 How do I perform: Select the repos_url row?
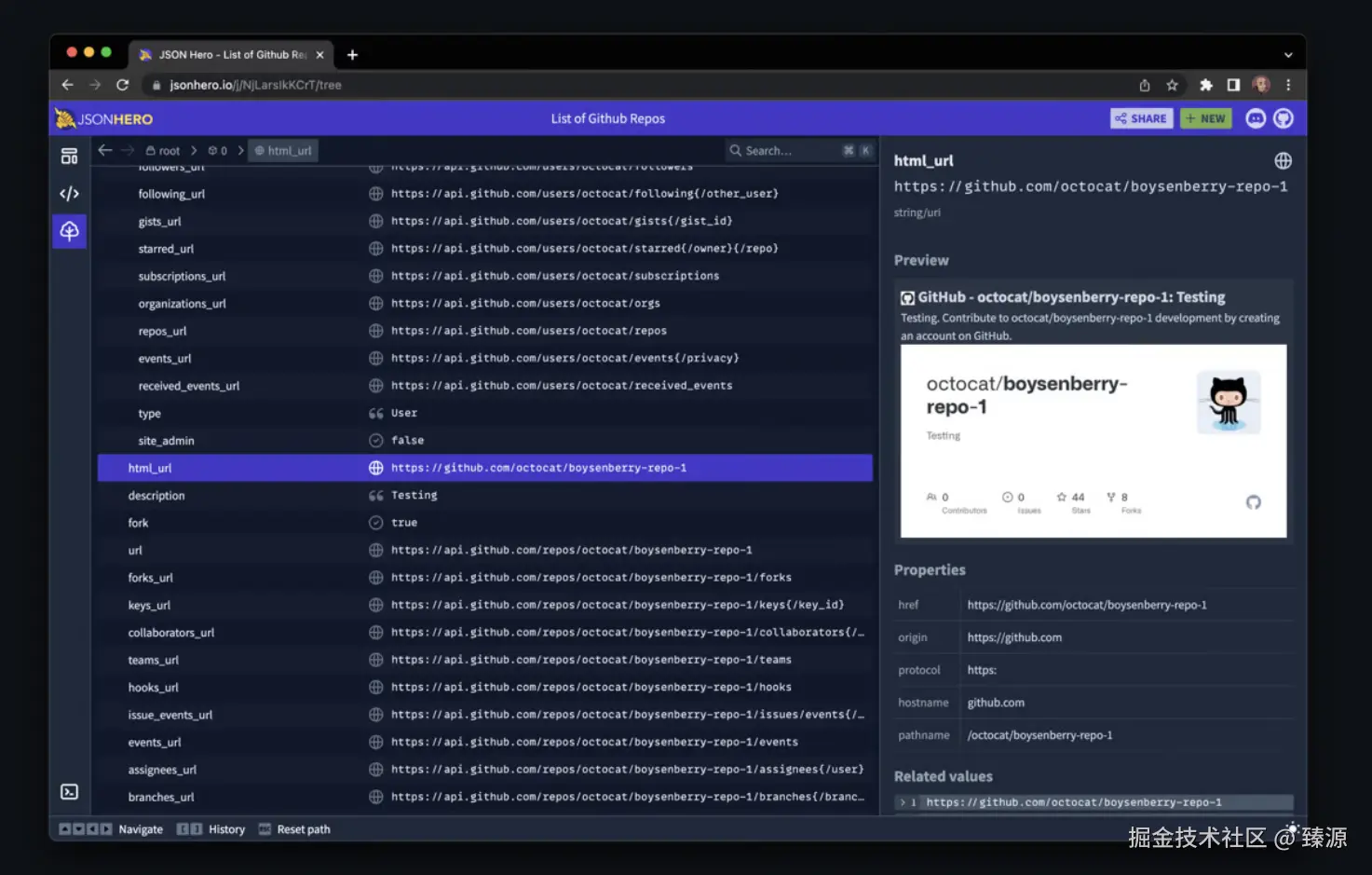pyautogui.click(x=484, y=331)
